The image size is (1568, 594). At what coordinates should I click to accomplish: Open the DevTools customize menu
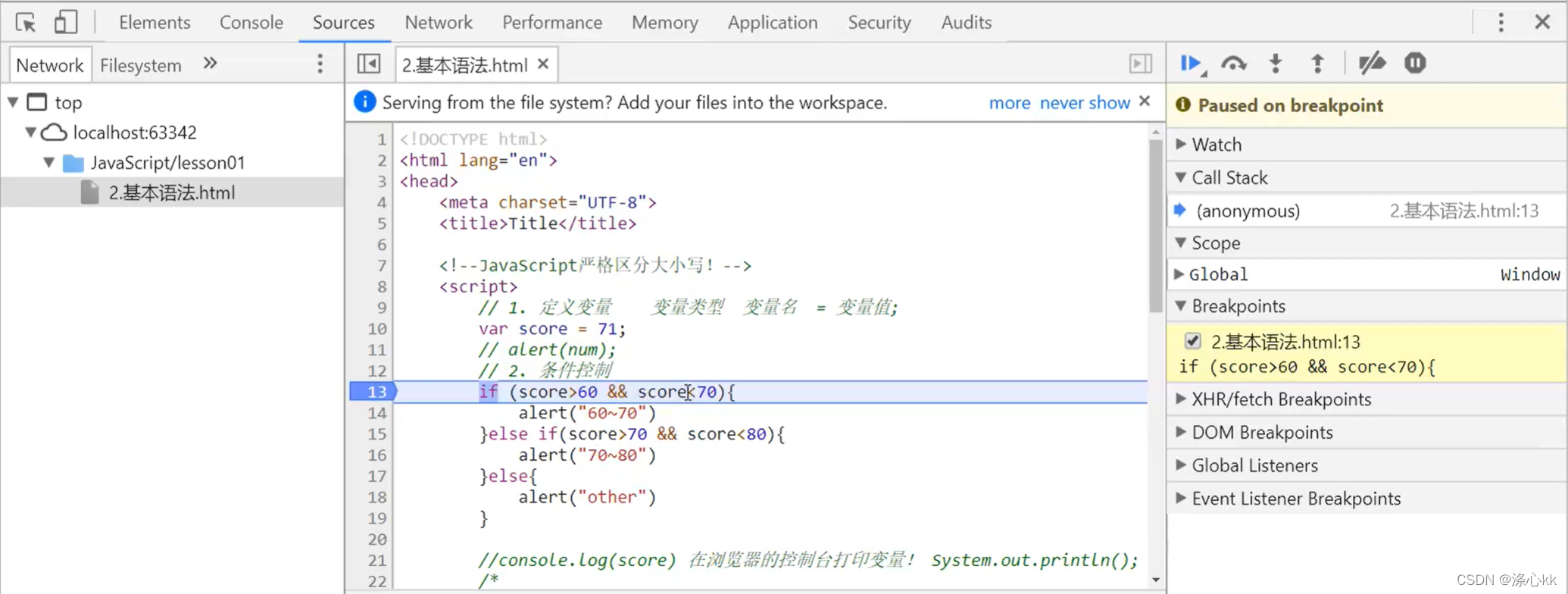[1501, 22]
